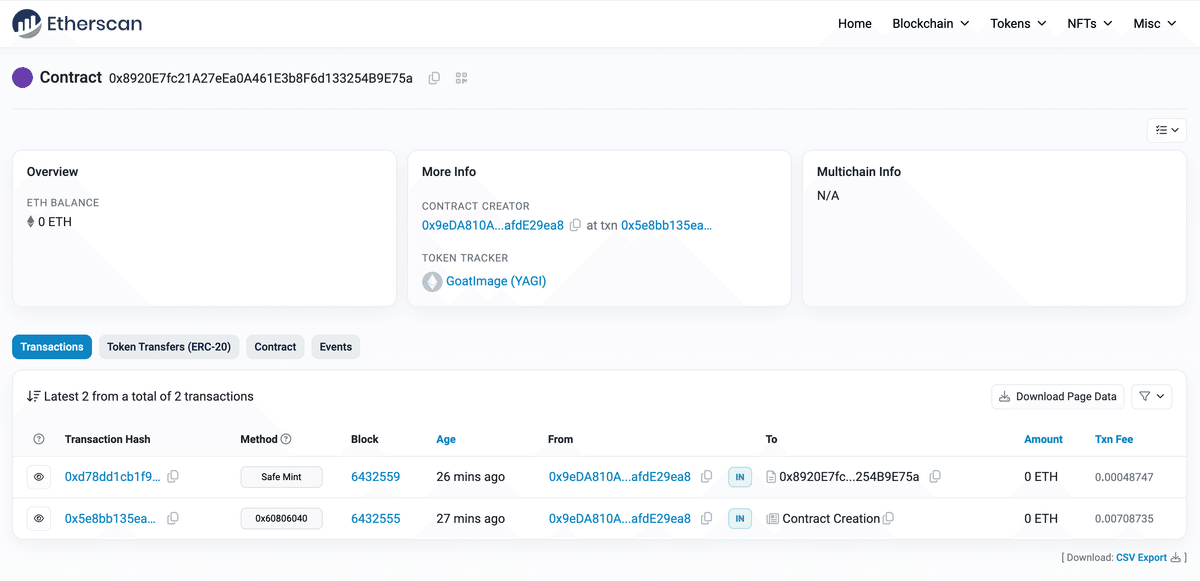The image size is (1200, 581).
Task: Copy the Contract Creation address icon
Action: [888, 519]
